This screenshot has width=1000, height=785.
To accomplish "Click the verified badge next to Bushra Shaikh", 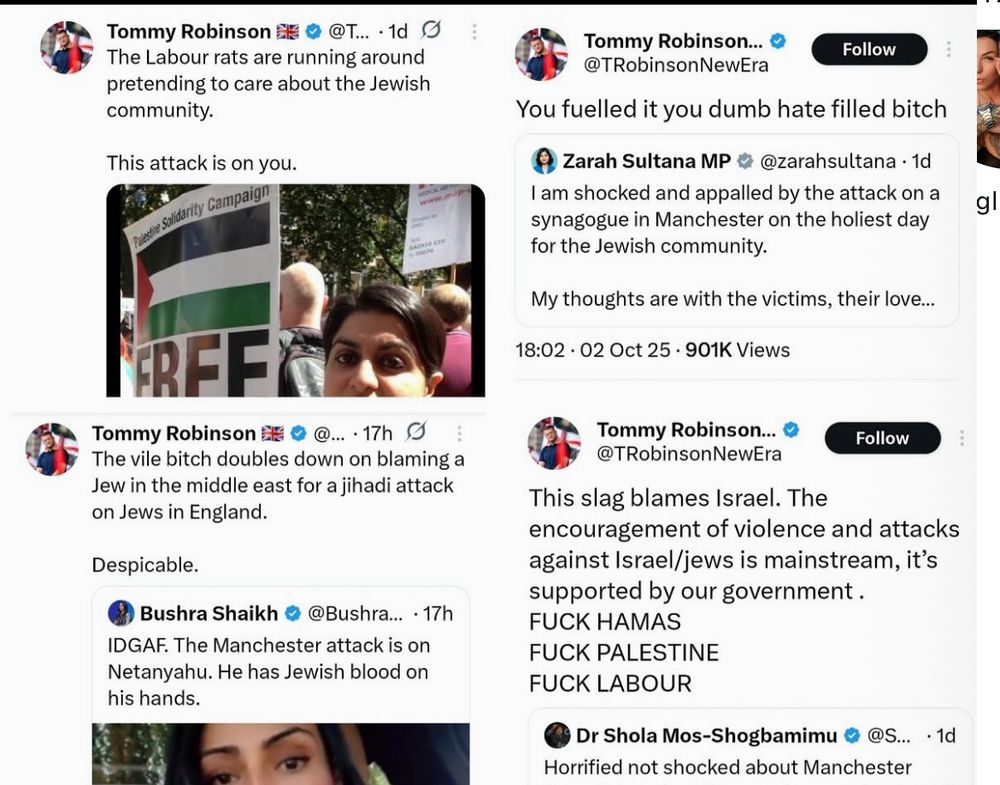I will [292, 613].
